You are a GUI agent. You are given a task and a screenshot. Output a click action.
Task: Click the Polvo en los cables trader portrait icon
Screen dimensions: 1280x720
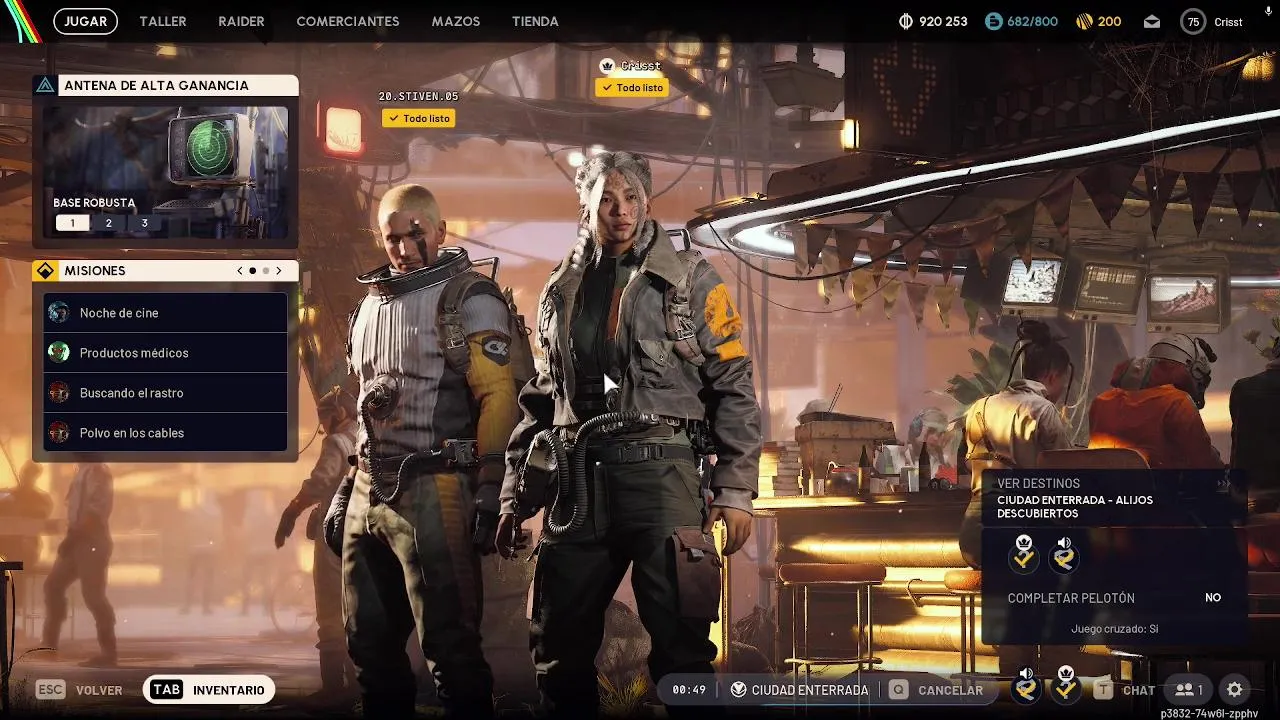(59, 433)
